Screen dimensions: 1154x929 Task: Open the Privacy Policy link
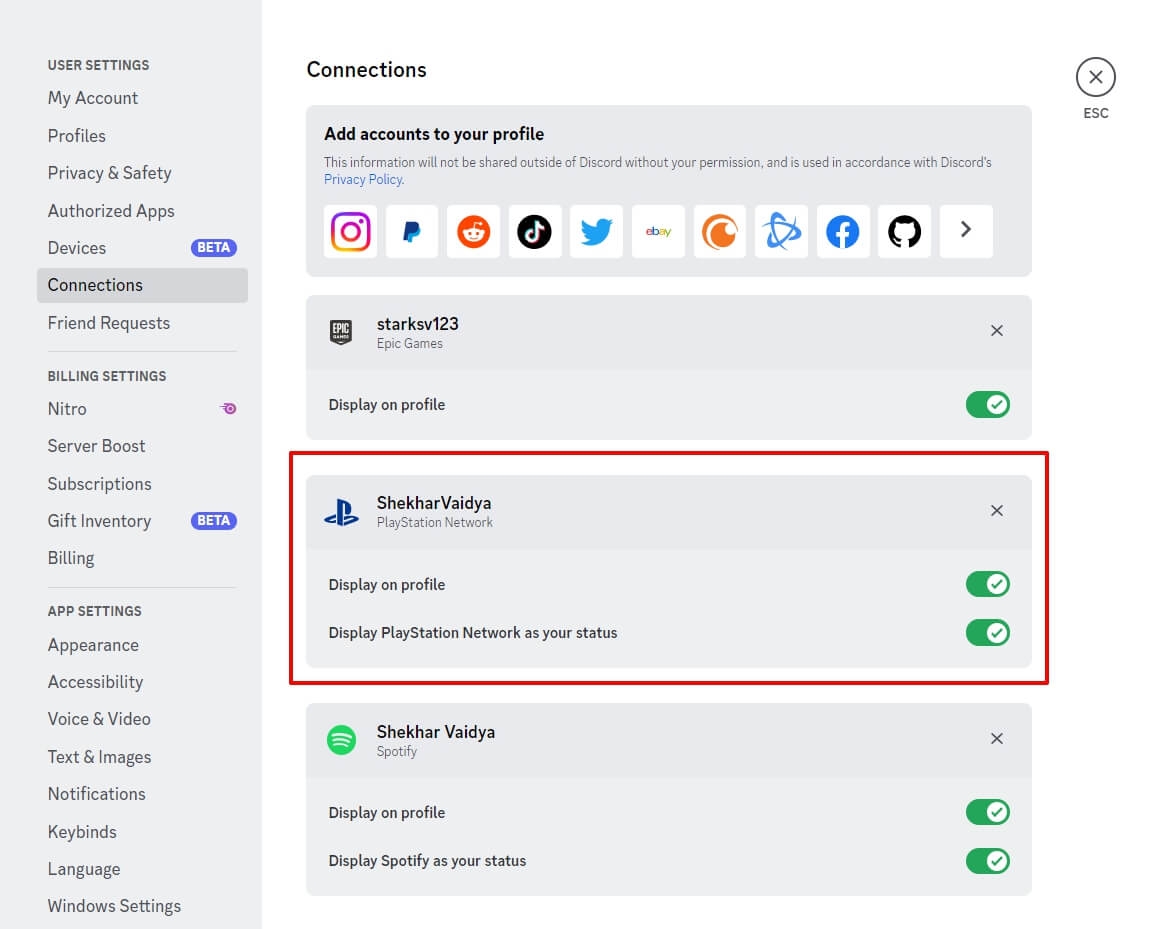click(364, 179)
